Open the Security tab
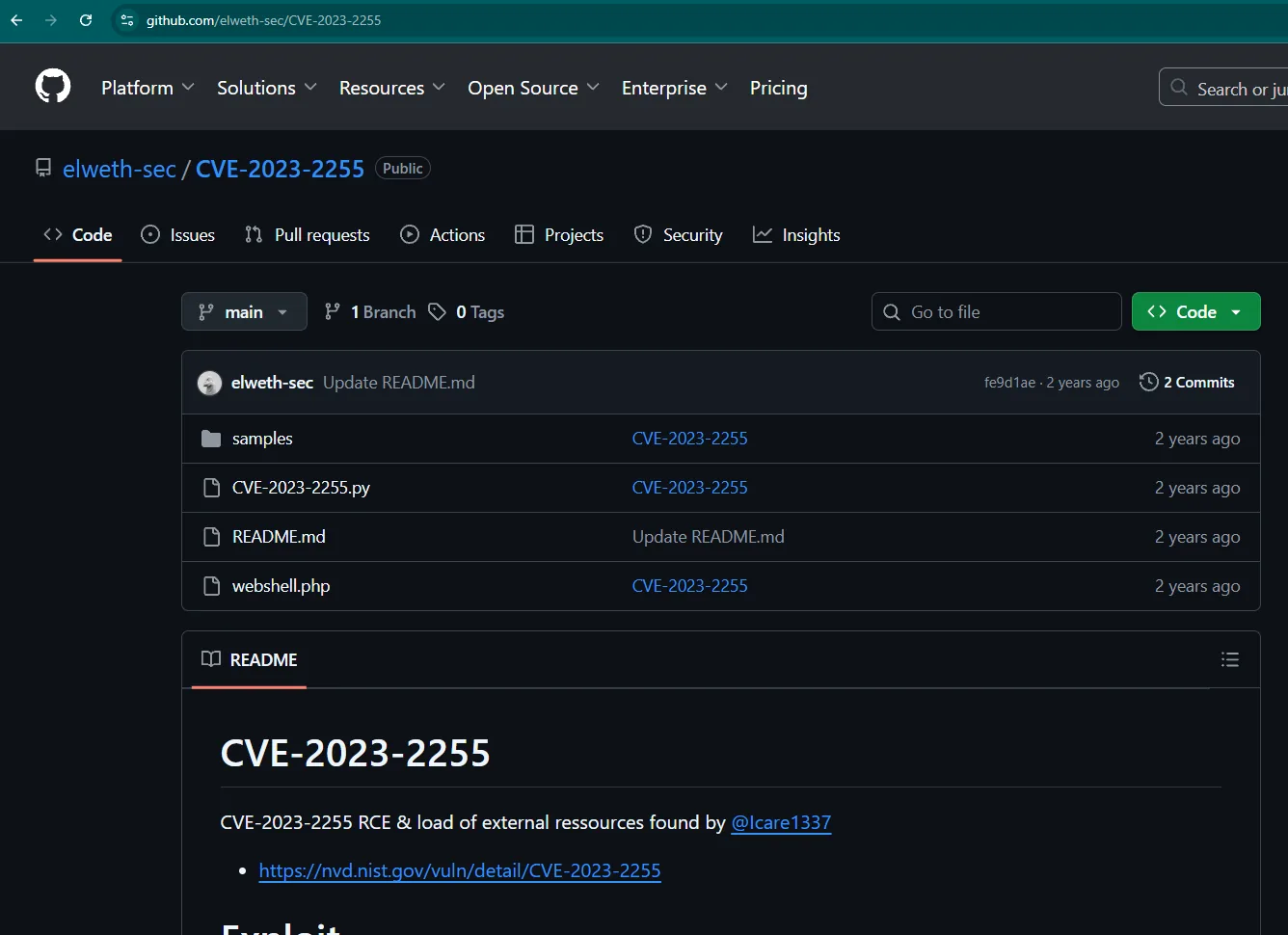1288x935 pixels. (678, 235)
